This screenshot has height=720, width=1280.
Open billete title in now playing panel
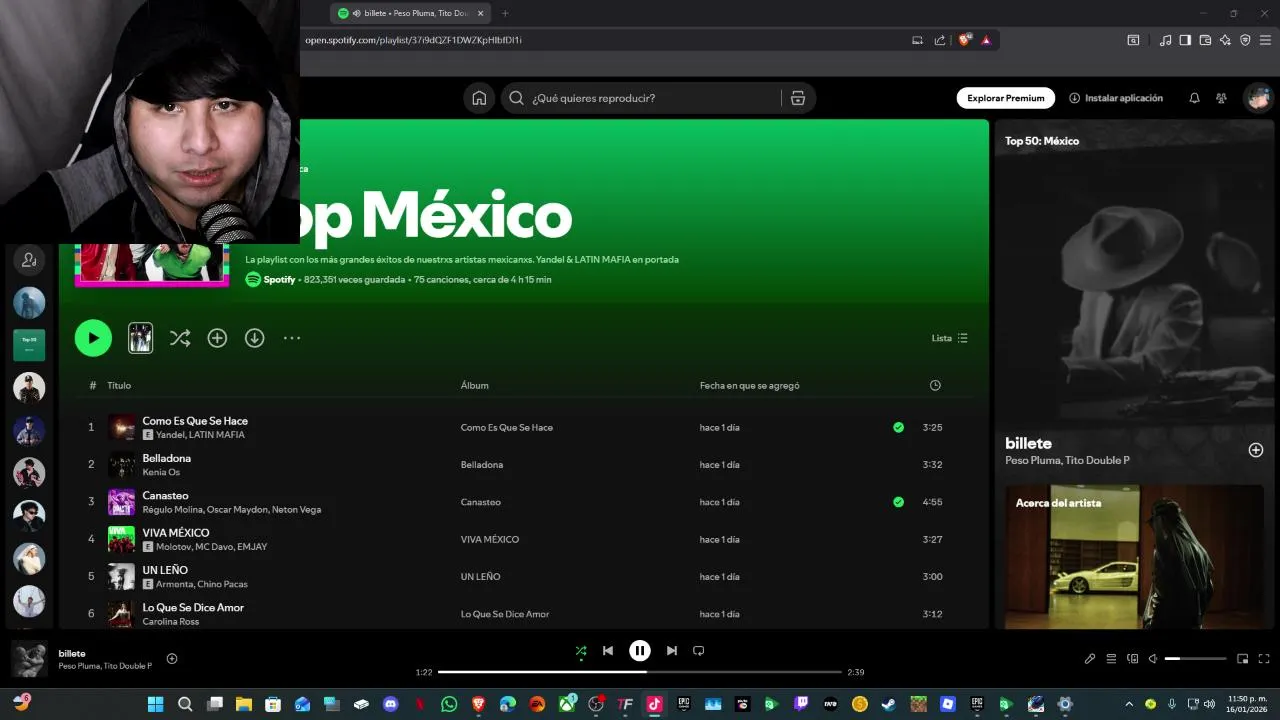[1028, 443]
